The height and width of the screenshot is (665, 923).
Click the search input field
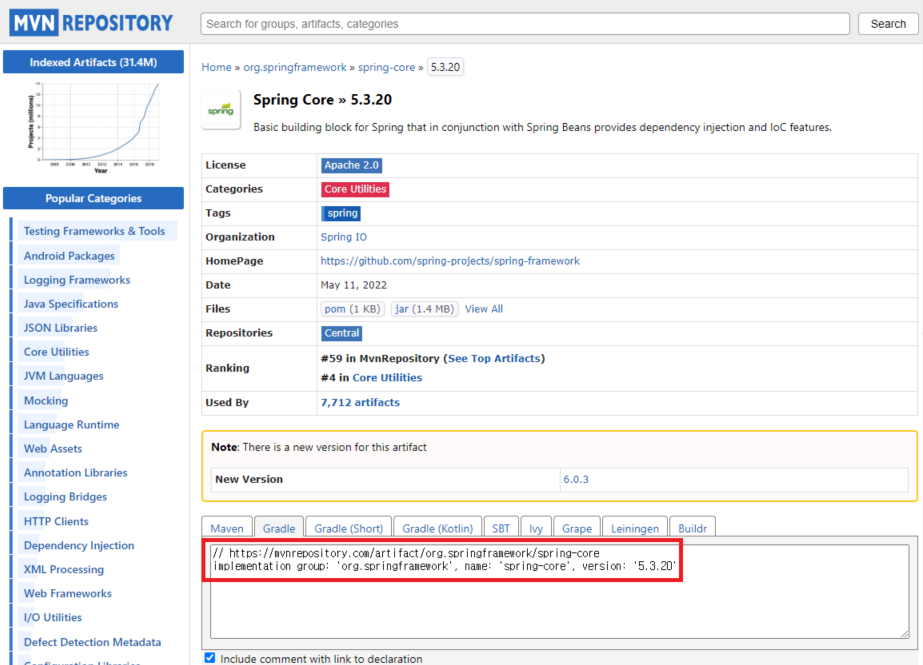click(x=525, y=24)
